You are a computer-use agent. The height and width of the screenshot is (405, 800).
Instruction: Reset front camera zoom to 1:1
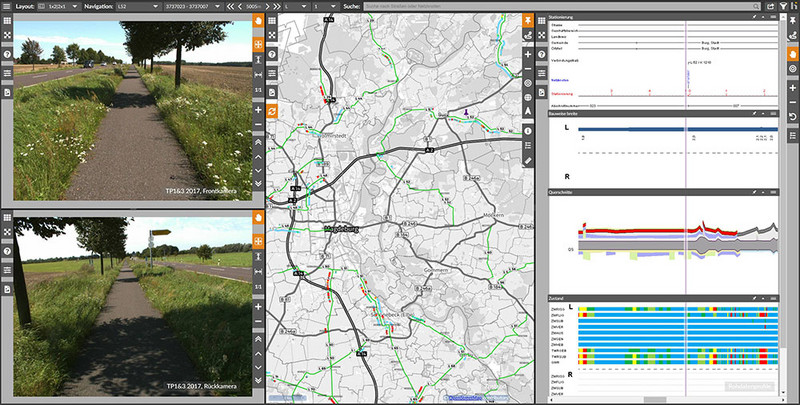click(x=258, y=90)
